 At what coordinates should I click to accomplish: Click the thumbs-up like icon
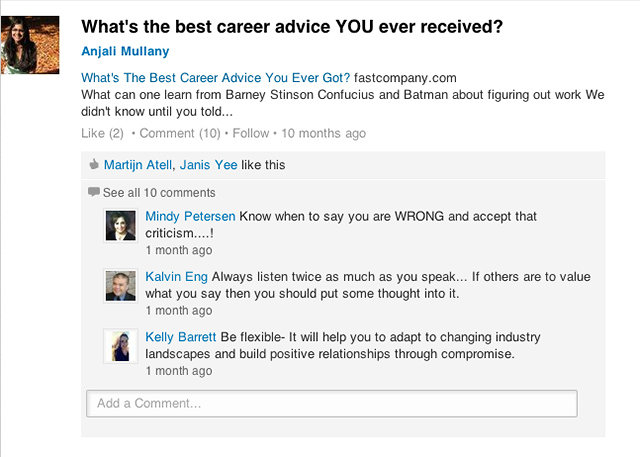point(94,164)
